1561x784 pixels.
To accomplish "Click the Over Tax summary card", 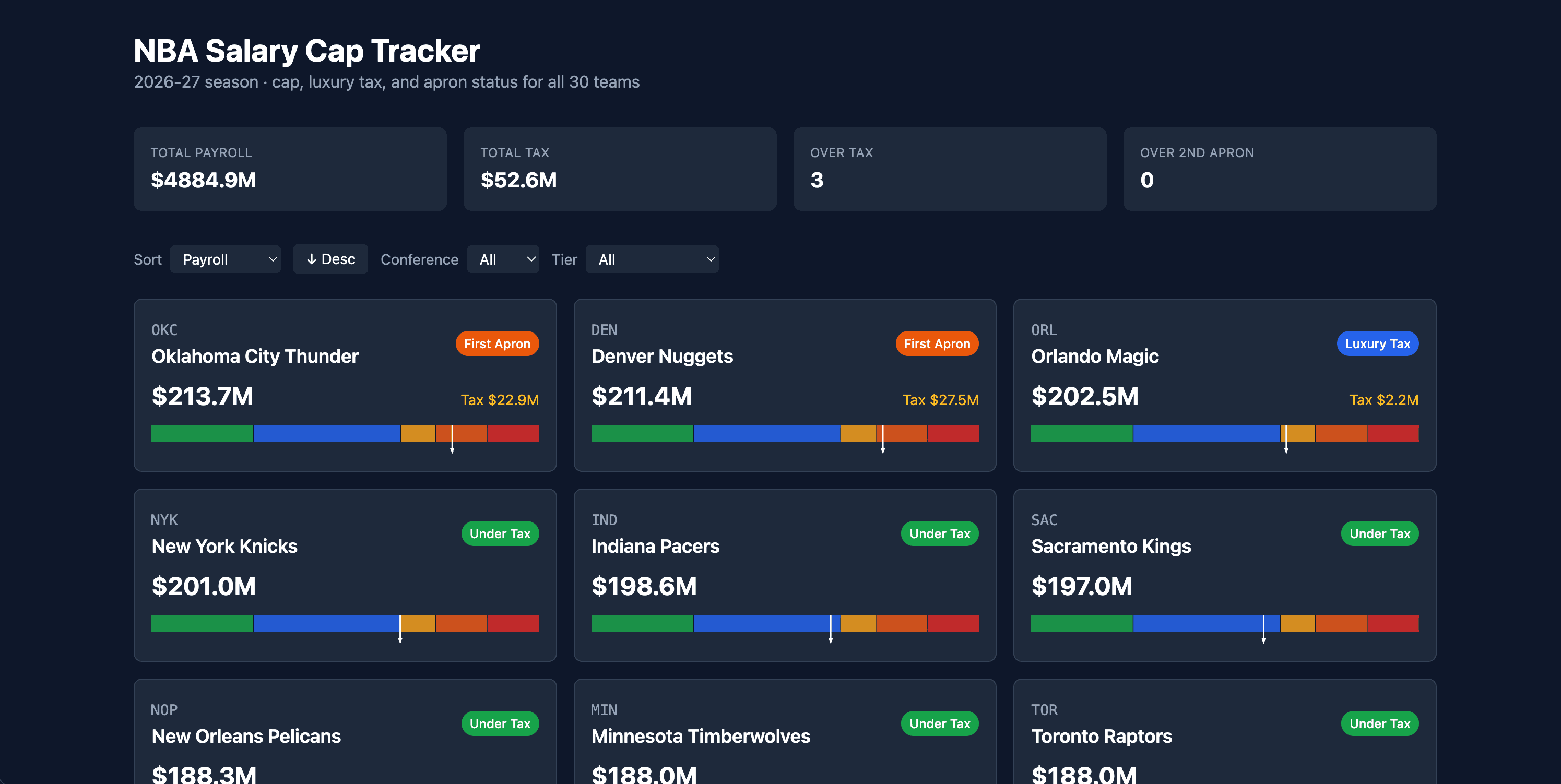I will (x=950, y=169).
